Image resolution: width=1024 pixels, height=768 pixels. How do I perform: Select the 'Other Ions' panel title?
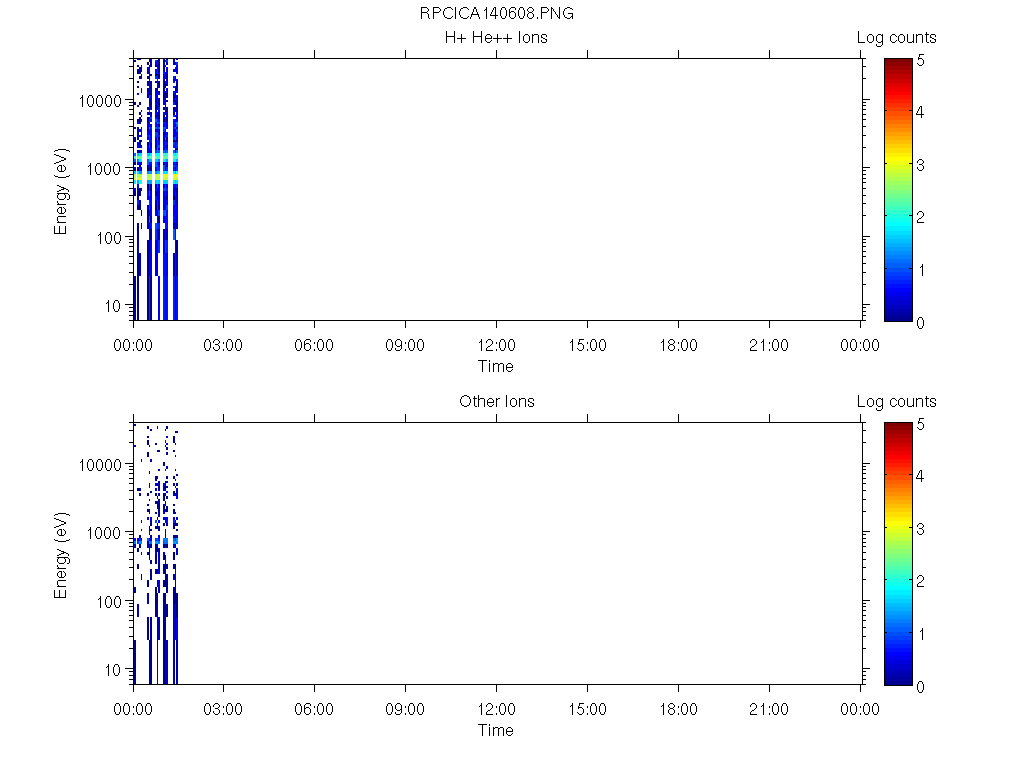click(496, 401)
